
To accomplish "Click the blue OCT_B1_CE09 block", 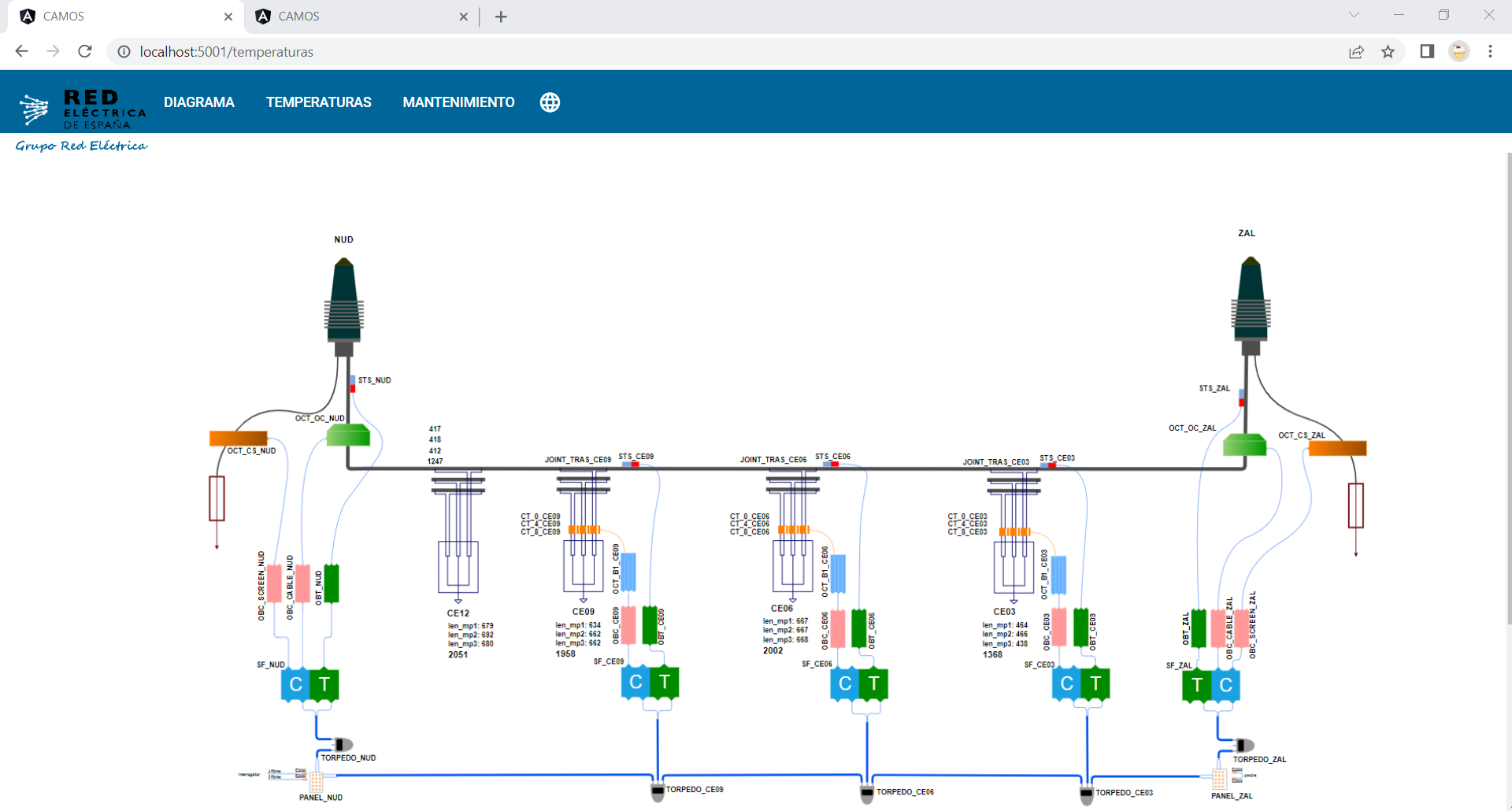I will [x=628, y=572].
